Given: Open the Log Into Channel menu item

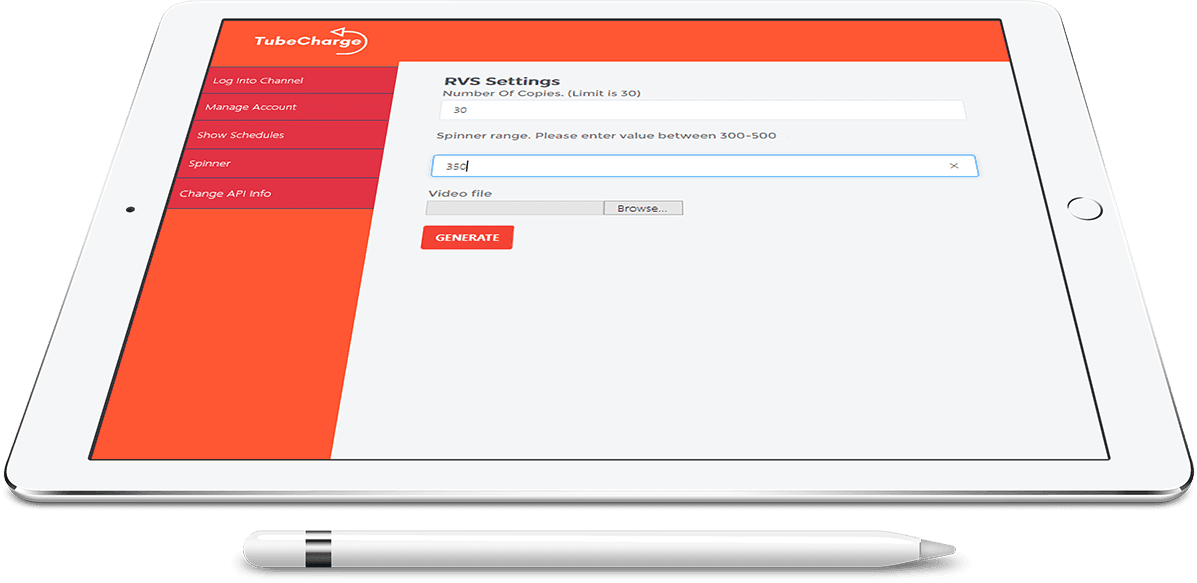Looking at the screenshot, I should [302, 80].
